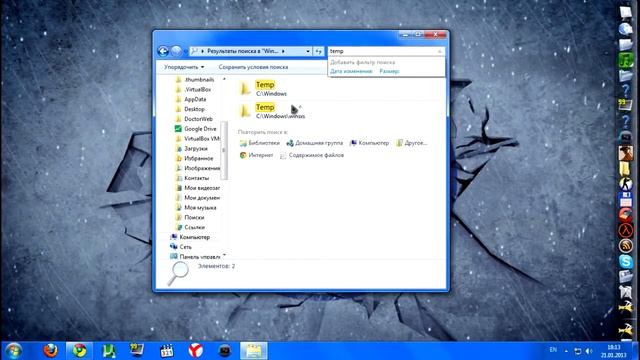Repeat search in Домашняя группа
Image resolution: width=640 pixels, height=360 pixels.
pyautogui.click(x=314, y=143)
